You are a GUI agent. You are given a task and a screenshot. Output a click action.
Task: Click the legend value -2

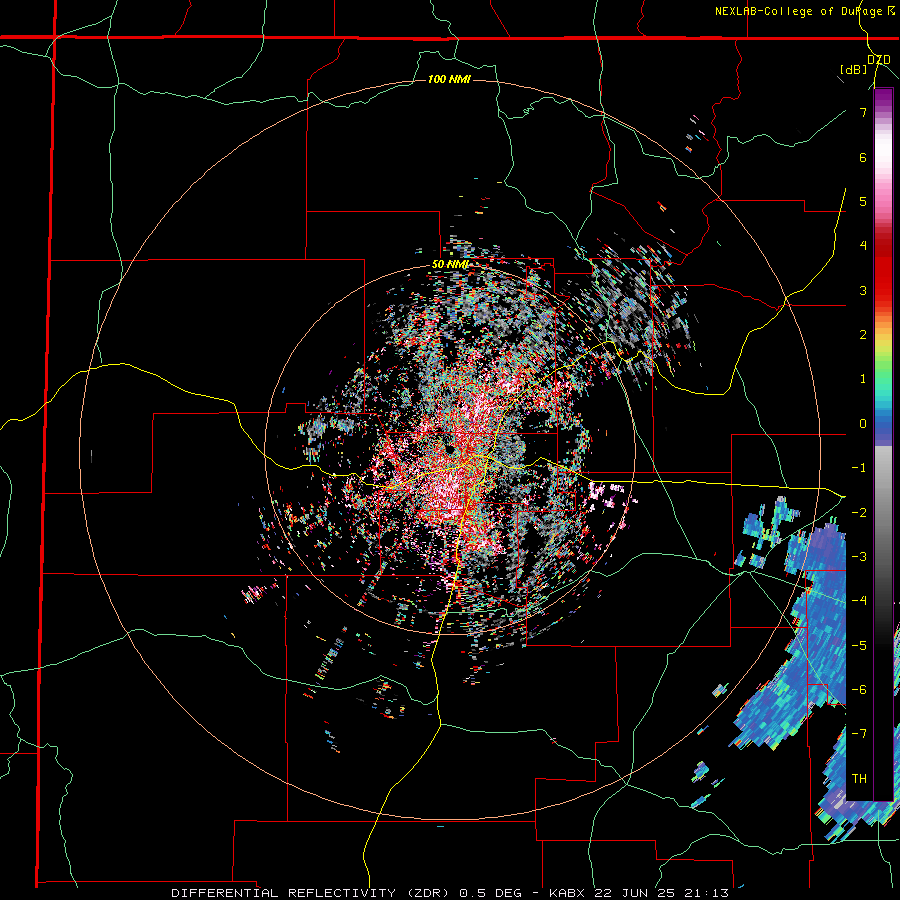pos(859,513)
